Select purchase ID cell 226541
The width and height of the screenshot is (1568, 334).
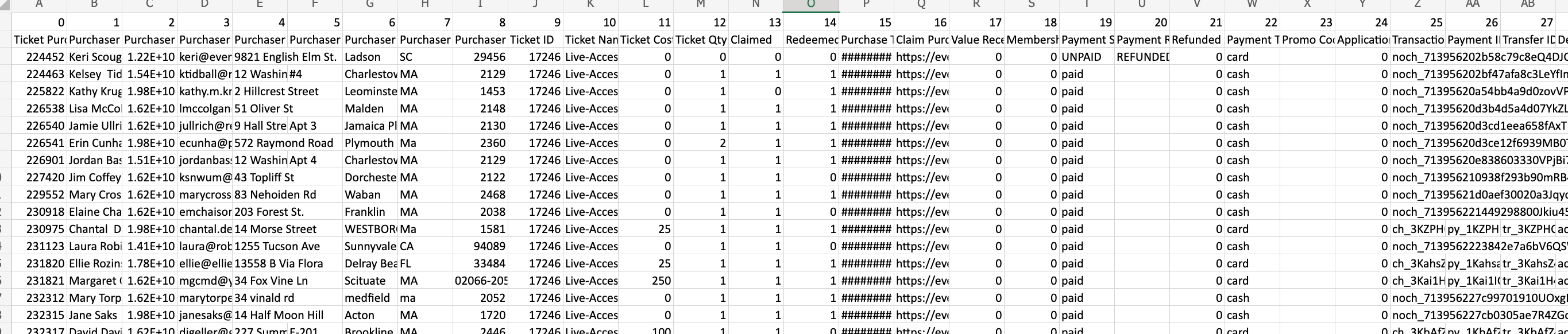[x=40, y=143]
